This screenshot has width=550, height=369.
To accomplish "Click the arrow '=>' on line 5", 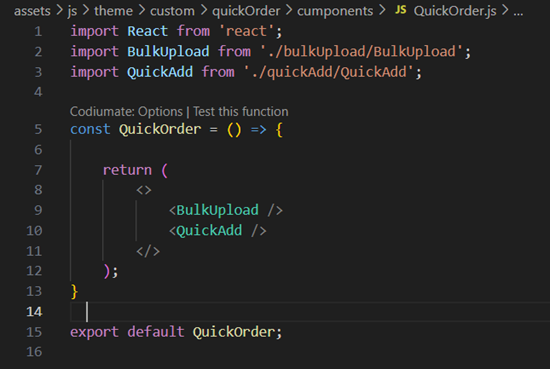I will point(259,129).
